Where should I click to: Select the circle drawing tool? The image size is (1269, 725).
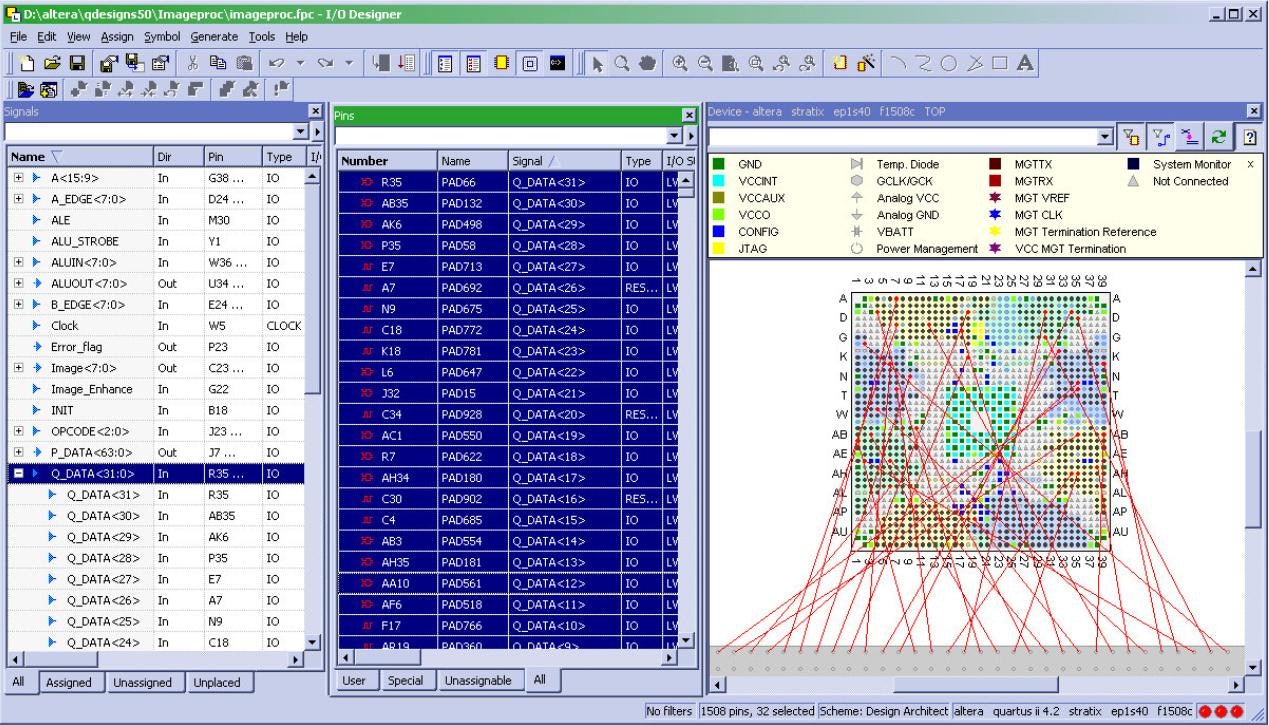click(x=950, y=63)
